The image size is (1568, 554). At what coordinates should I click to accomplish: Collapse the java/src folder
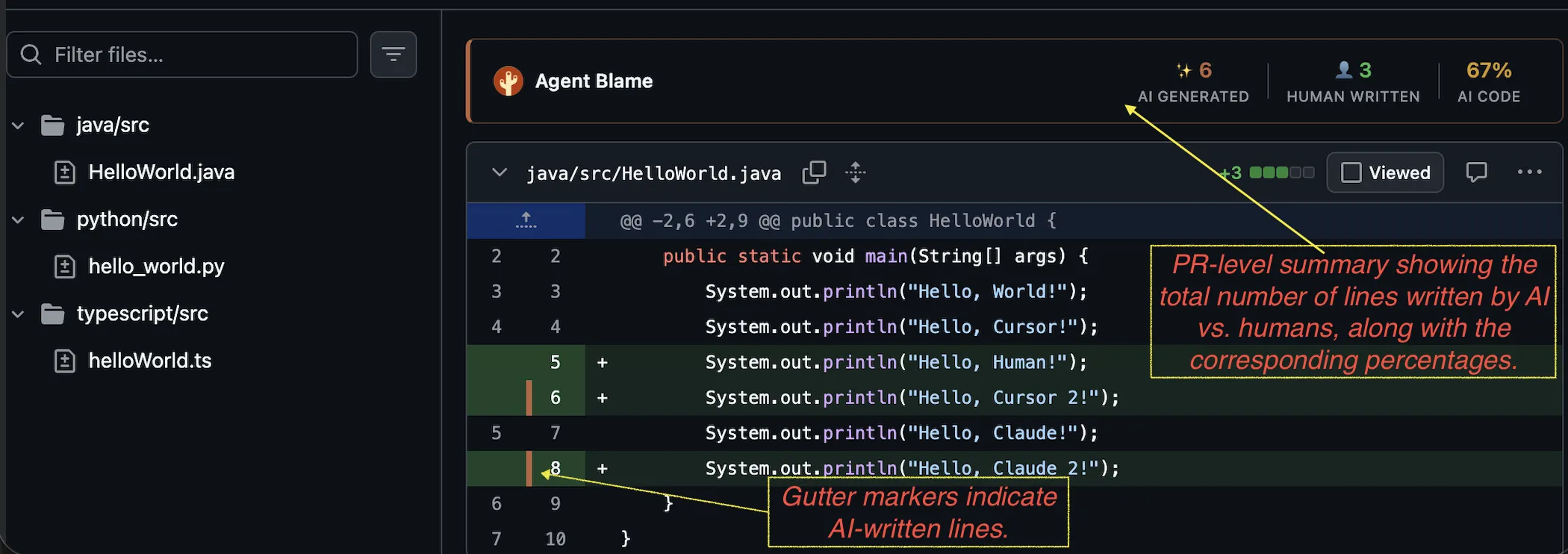[19, 125]
